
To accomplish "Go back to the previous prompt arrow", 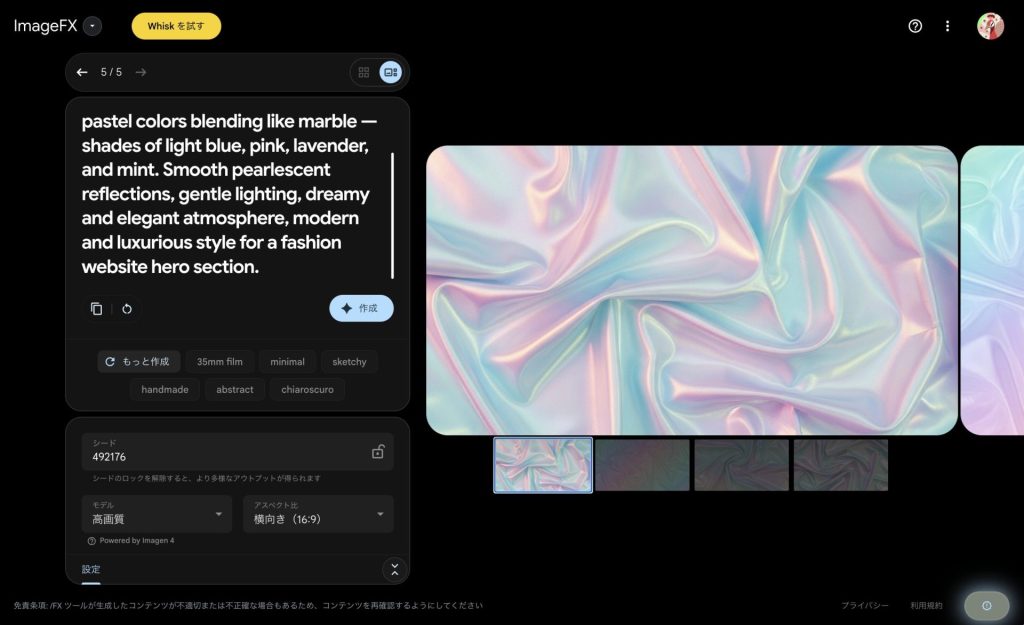I will [82, 72].
